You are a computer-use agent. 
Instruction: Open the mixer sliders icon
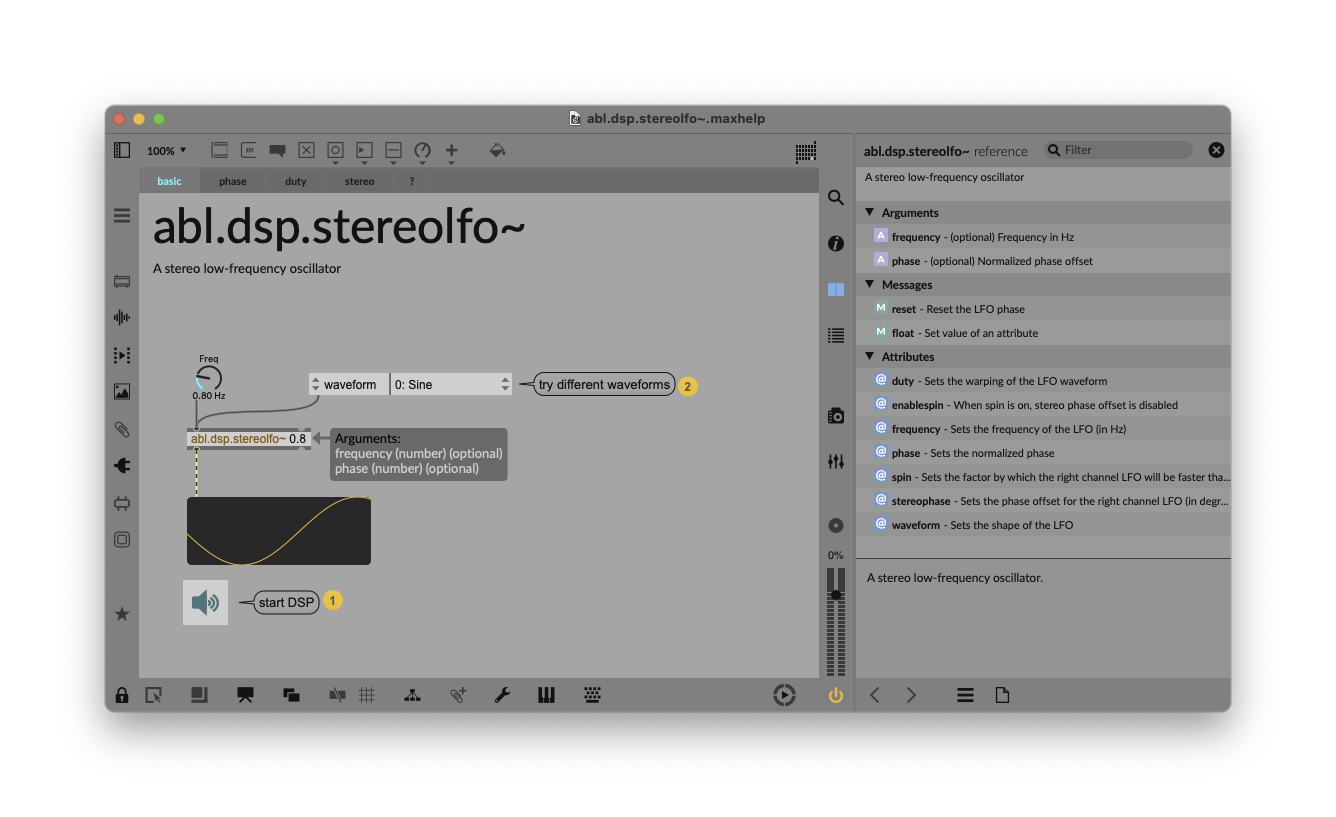[836, 461]
